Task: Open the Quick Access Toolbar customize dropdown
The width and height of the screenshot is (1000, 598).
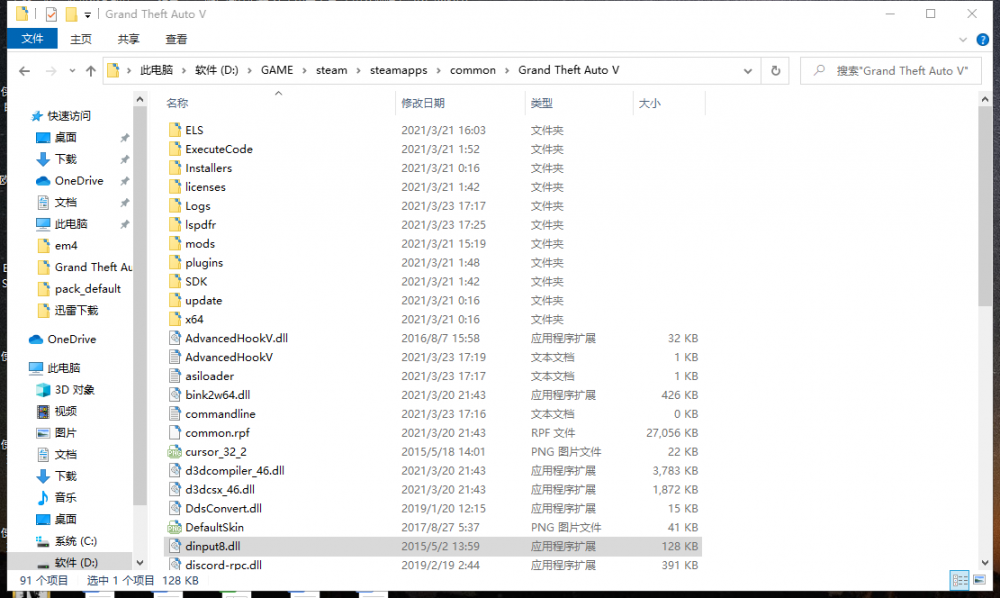Action: click(x=88, y=15)
